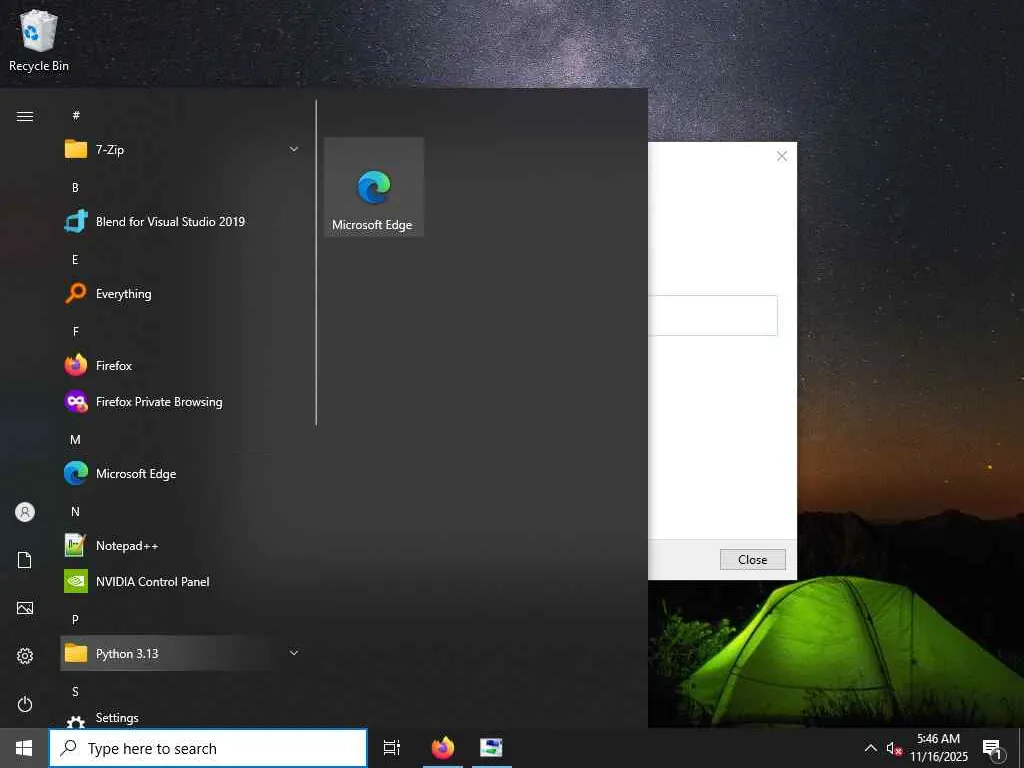Select the 'E' letter section header
The height and width of the screenshot is (768, 1024).
coord(75,260)
